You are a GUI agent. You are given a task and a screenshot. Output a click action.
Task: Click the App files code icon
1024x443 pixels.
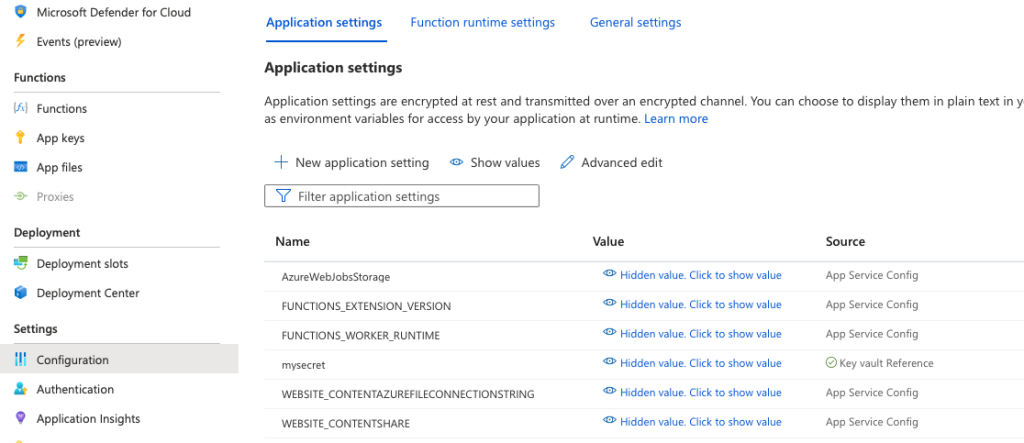tap(20, 167)
